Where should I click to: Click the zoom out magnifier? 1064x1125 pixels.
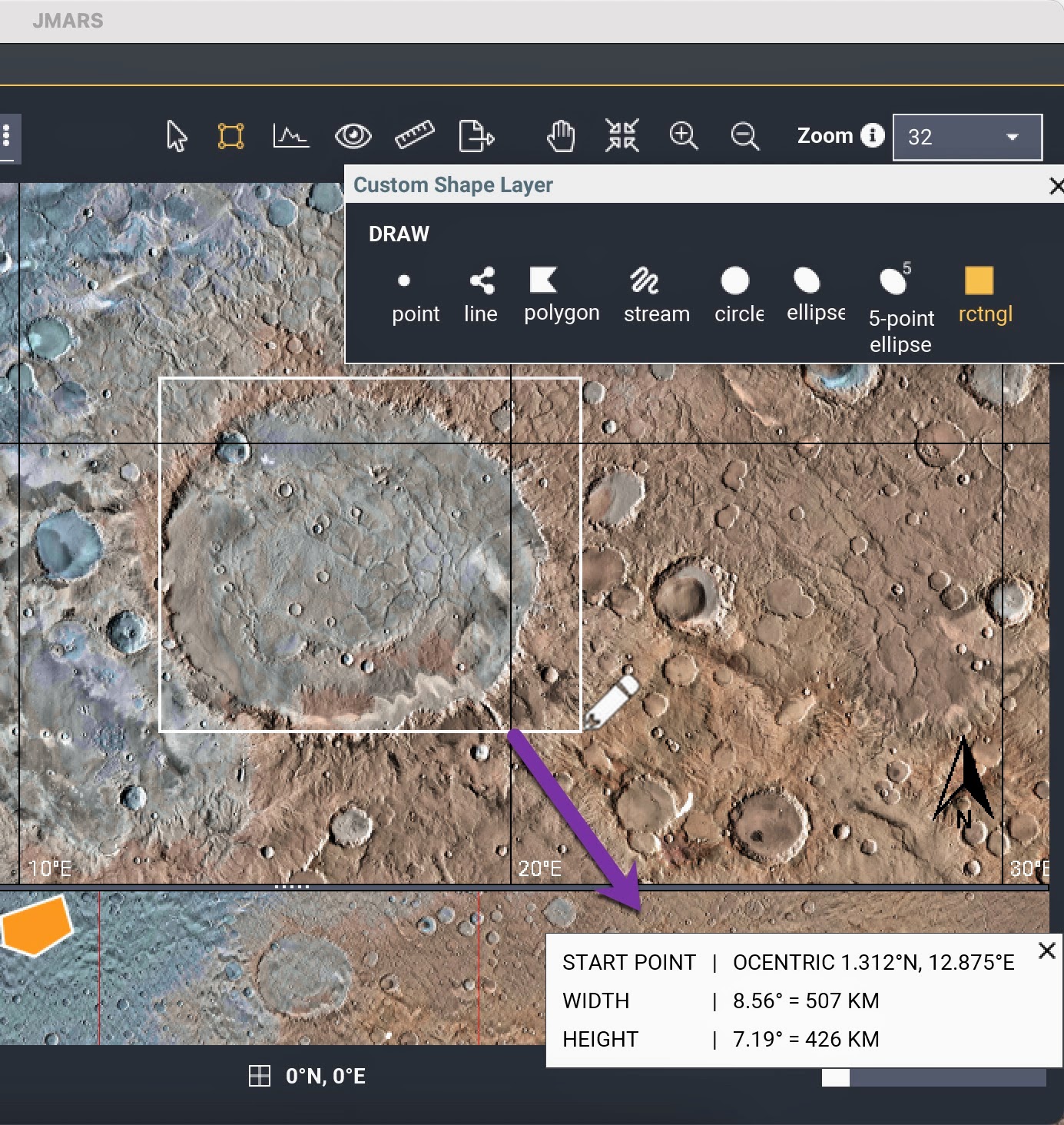744,136
